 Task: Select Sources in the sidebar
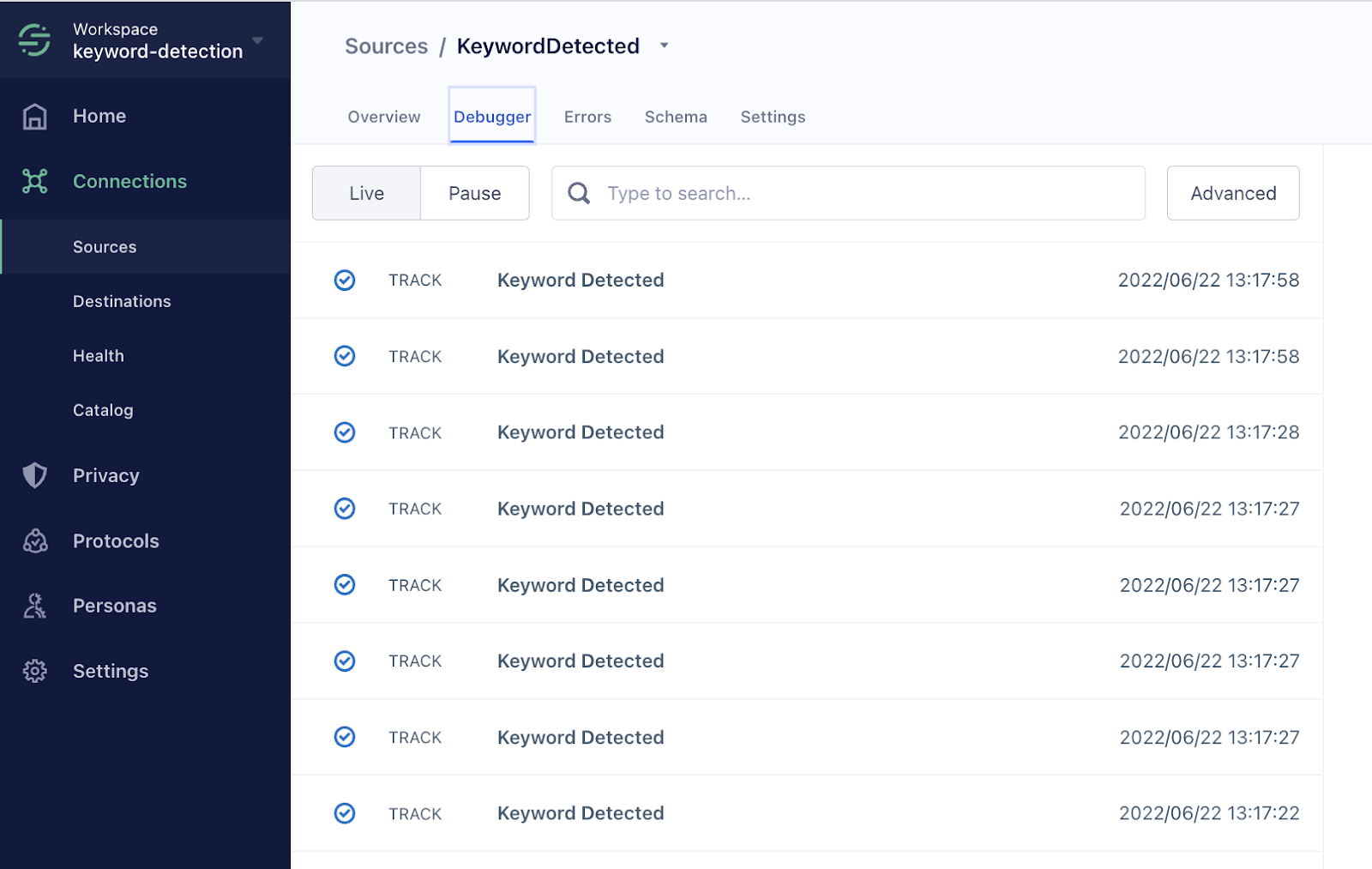click(x=105, y=247)
